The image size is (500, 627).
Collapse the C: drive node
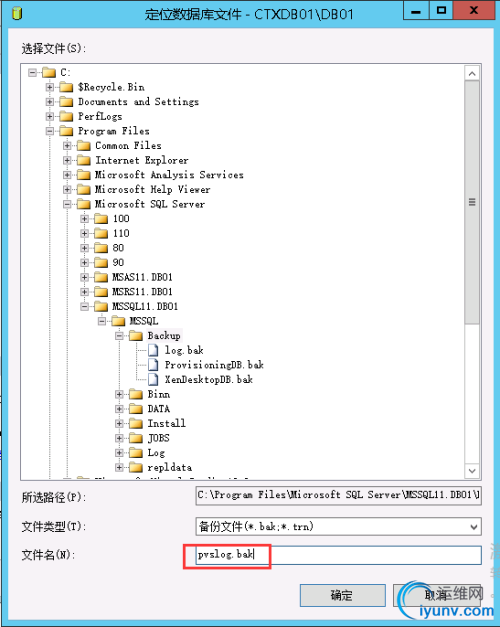point(32,73)
